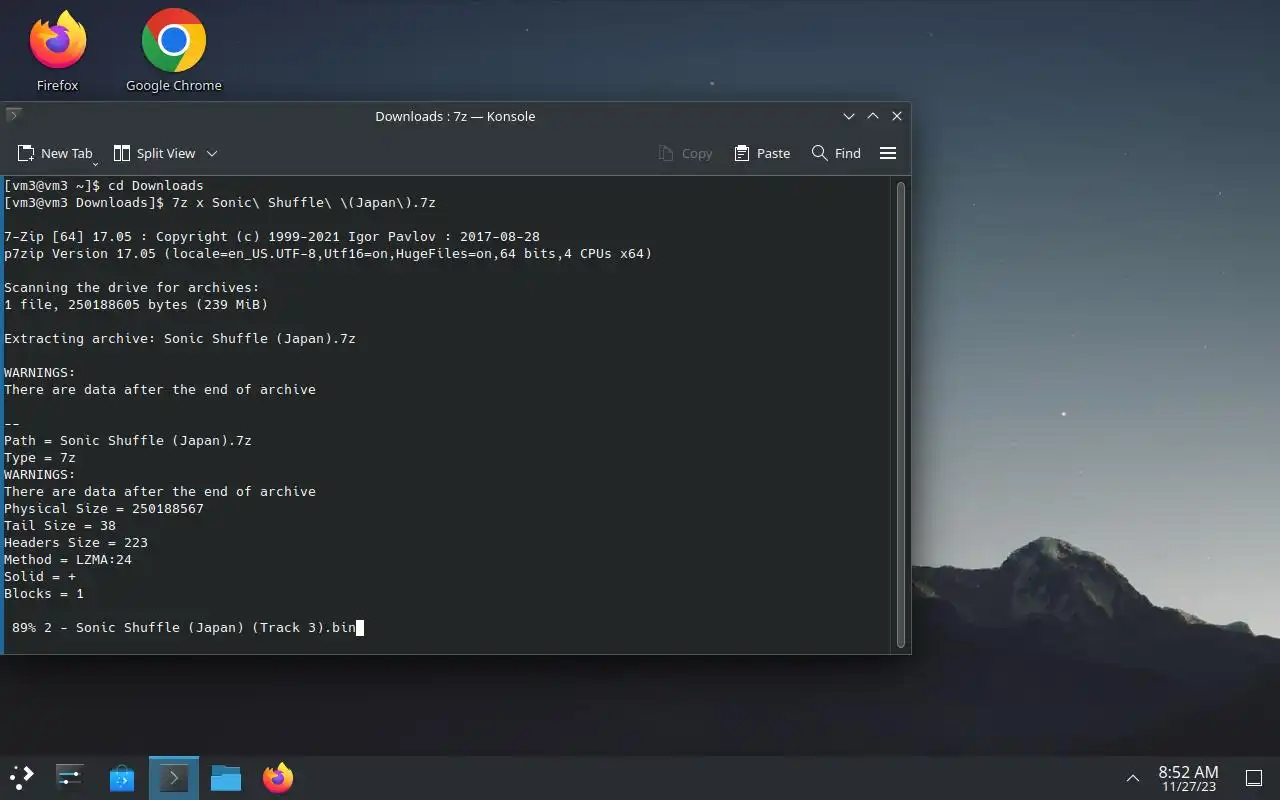The width and height of the screenshot is (1280, 800).
Task: Click the 'Type = 7z' line
Action: (x=40, y=458)
